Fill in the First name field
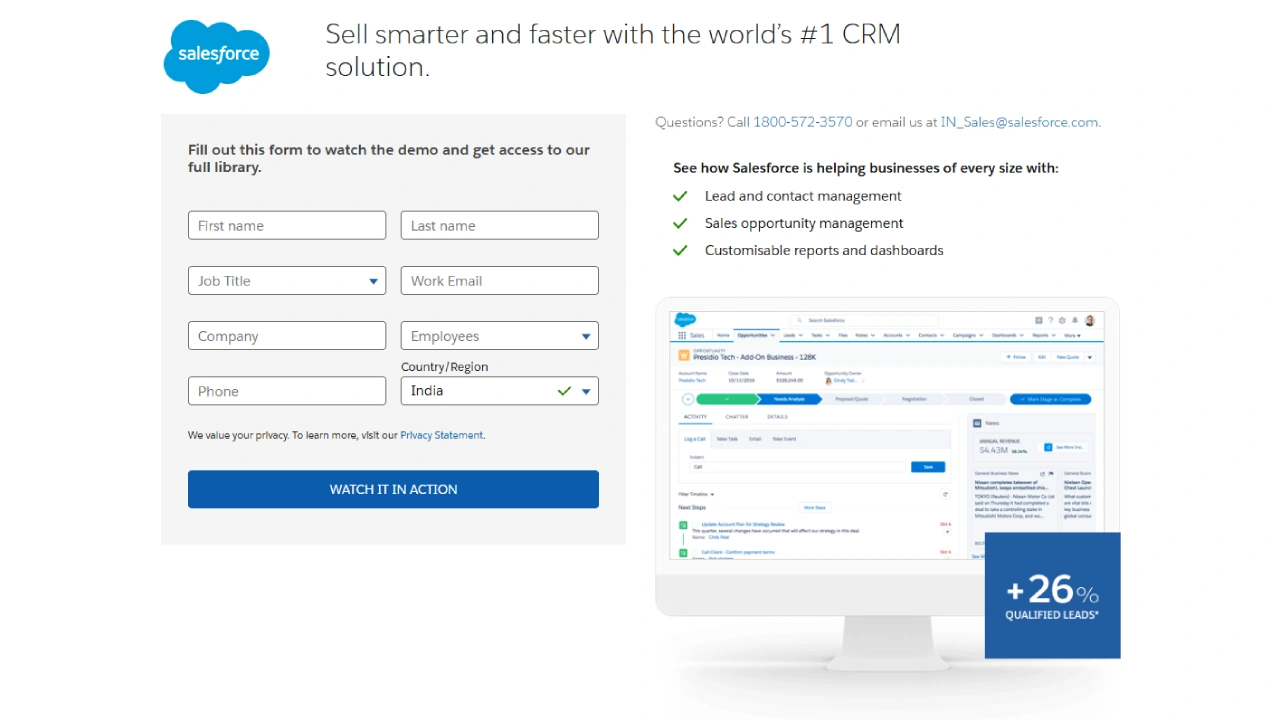The width and height of the screenshot is (1280, 720). 287,225
